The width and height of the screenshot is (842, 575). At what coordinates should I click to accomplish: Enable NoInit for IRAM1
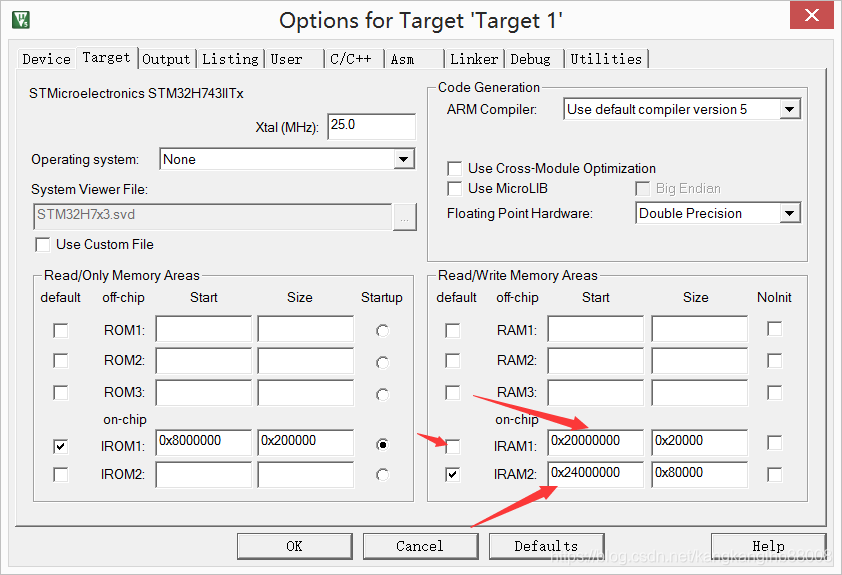pyautogui.click(x=774, y=443)
